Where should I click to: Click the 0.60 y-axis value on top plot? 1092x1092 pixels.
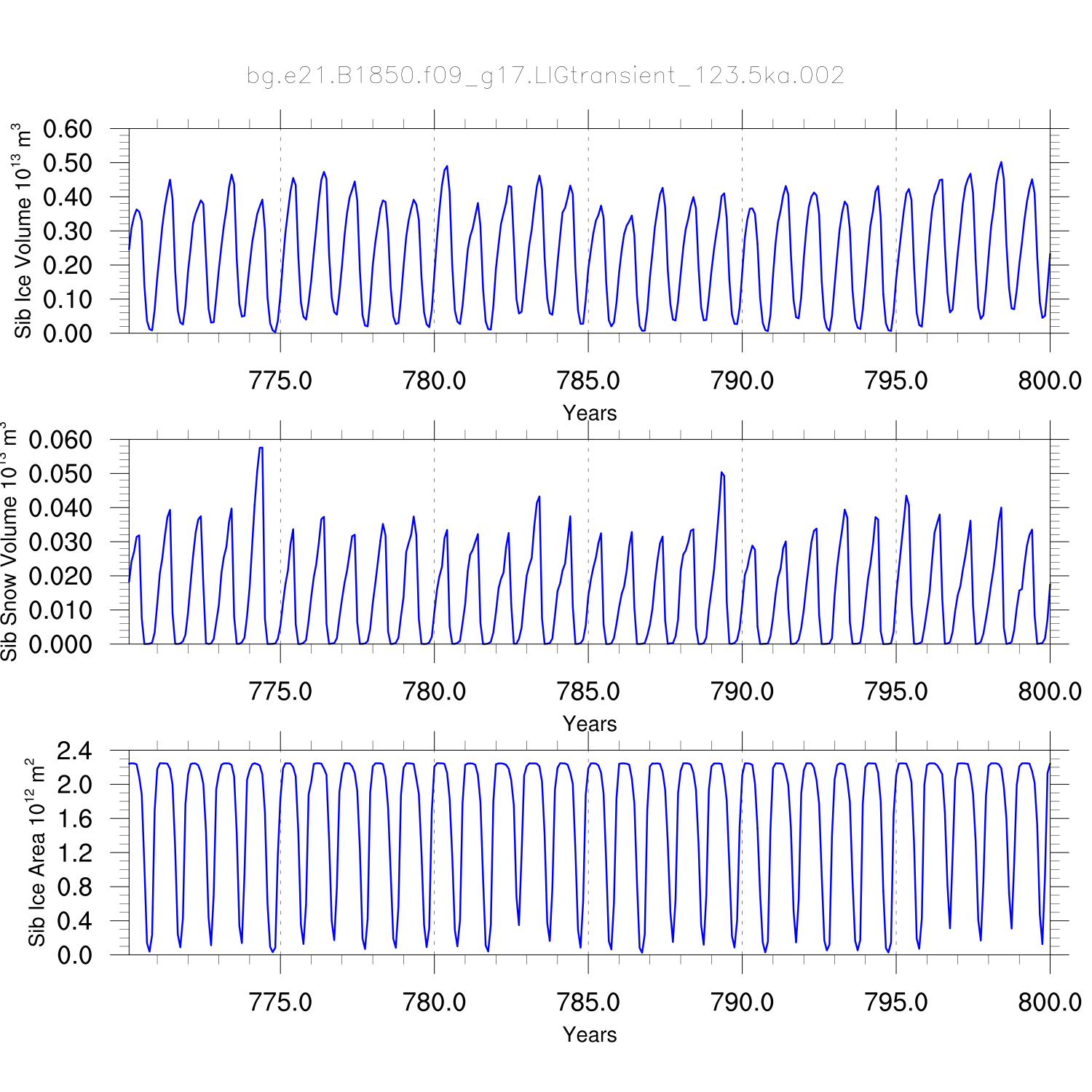click(x=68, y=130)
